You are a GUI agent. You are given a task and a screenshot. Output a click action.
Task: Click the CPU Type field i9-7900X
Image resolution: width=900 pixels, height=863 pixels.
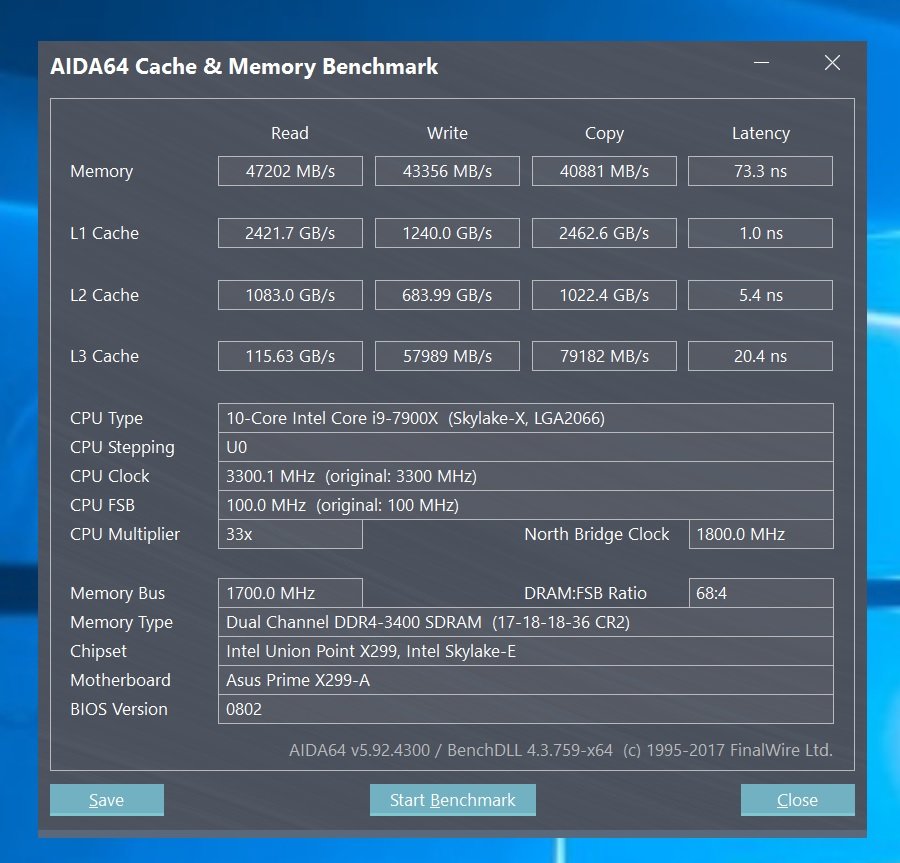526,418
